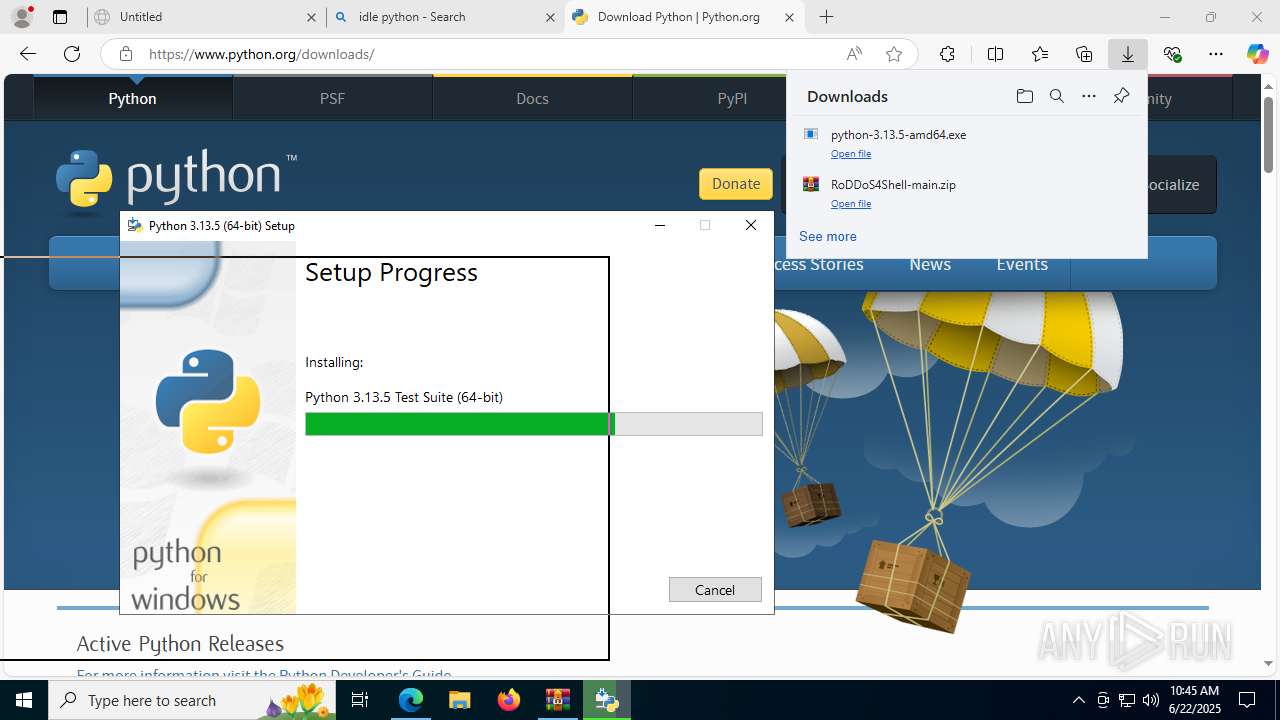Click See more in Downloads panel
1280x720 pixels.
pyautogui.click(x=828, y=236)
